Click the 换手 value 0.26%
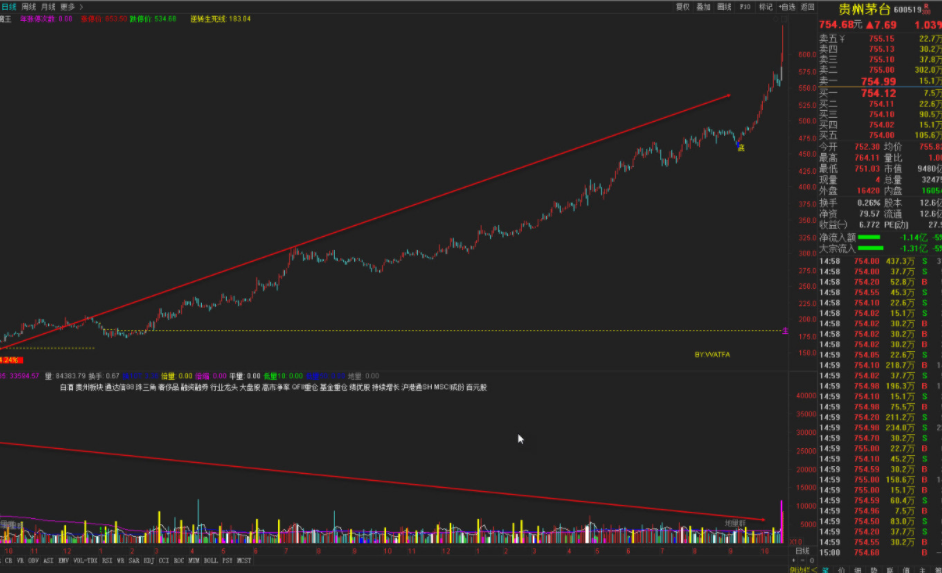The image size is (942, 573). tap(869, 202)
